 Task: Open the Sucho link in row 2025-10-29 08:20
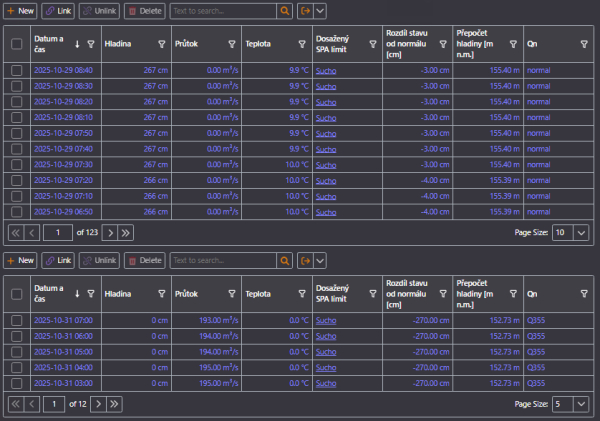click(326, 101)
